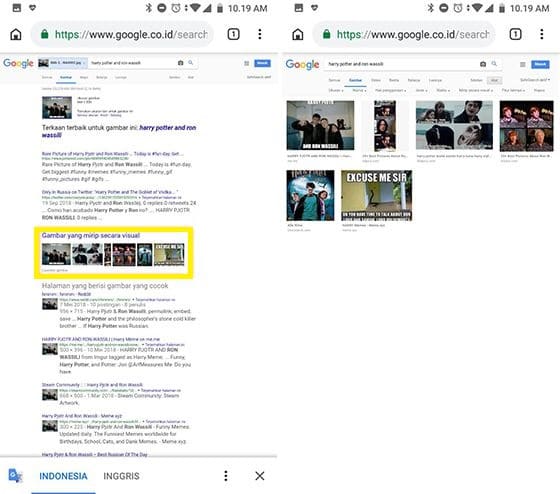The width and height of the screenshot is (560, 494).
Task: Open the Harry Potter movie poster thumbnail in right page
Action: 310,195
